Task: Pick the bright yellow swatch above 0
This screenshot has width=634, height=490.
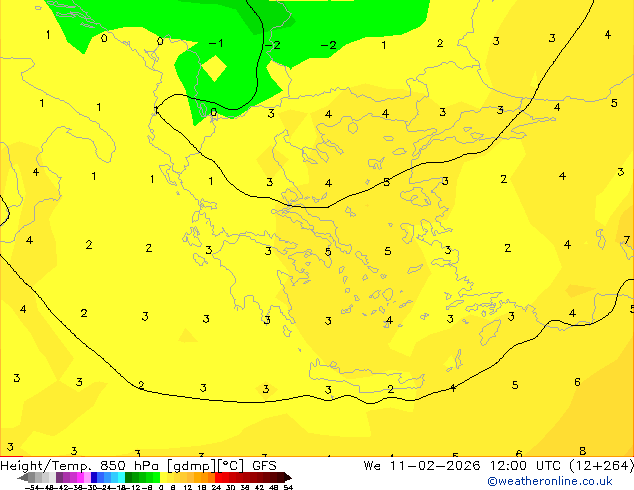Action: tap(163, 477)
